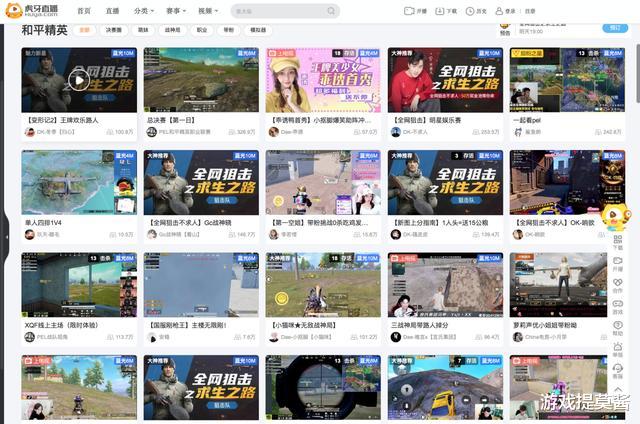The image size is (640, 424).
Task: Click the Huya logo in the header
Action: tap(32, 10)
